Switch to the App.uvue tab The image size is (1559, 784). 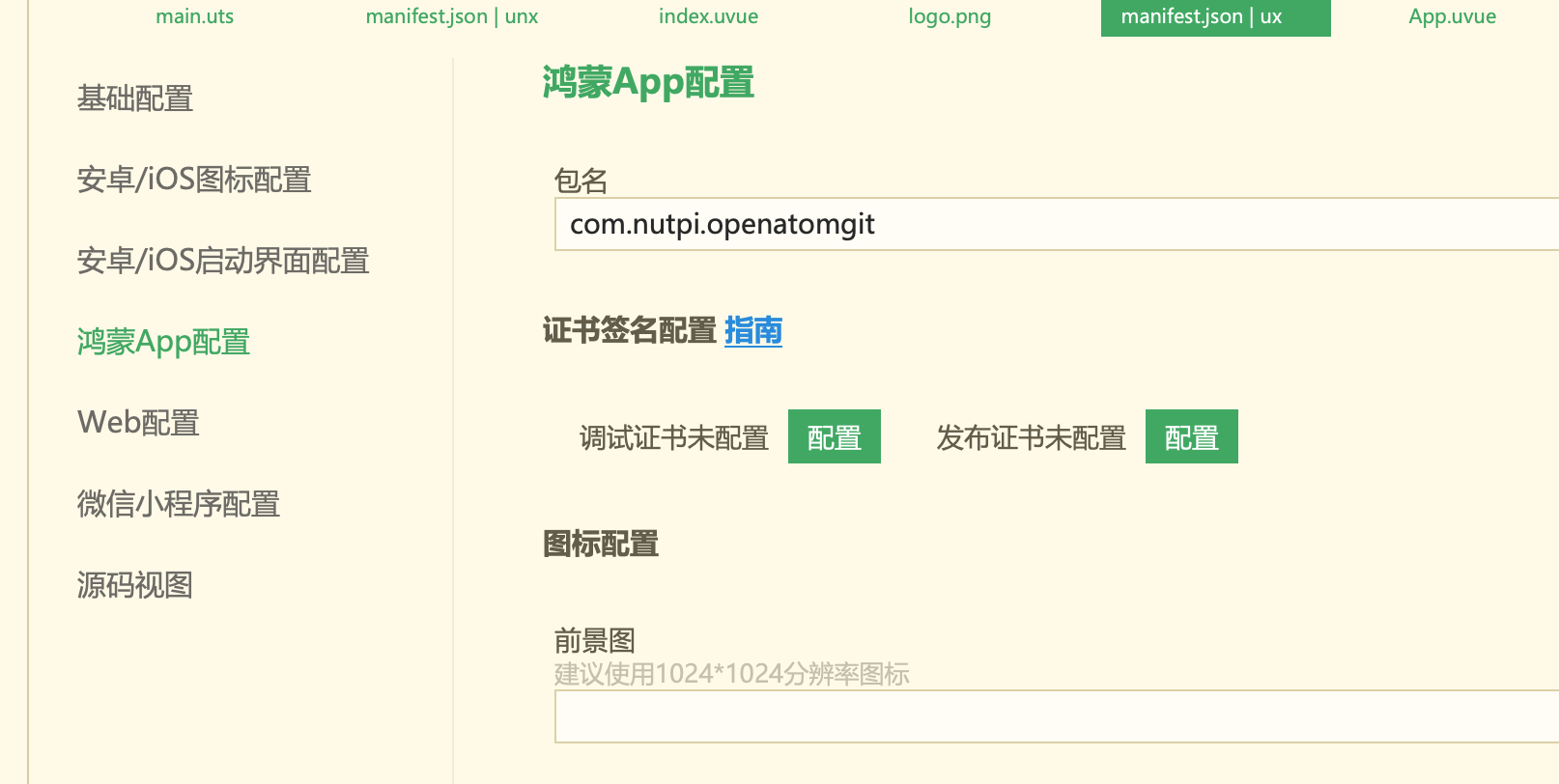click(x=1452, y=16)
